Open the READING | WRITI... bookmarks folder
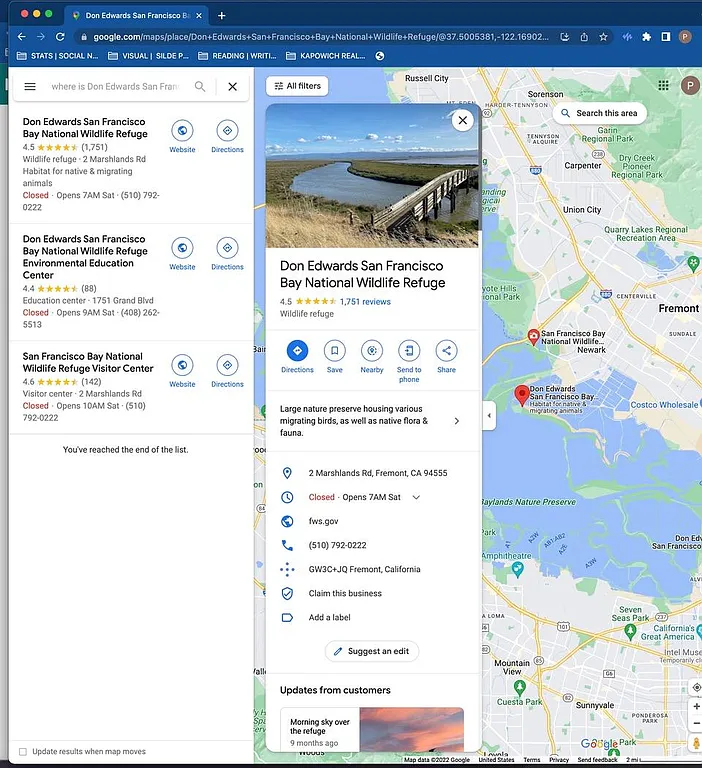The image size is (702, 768). [237, 56]
